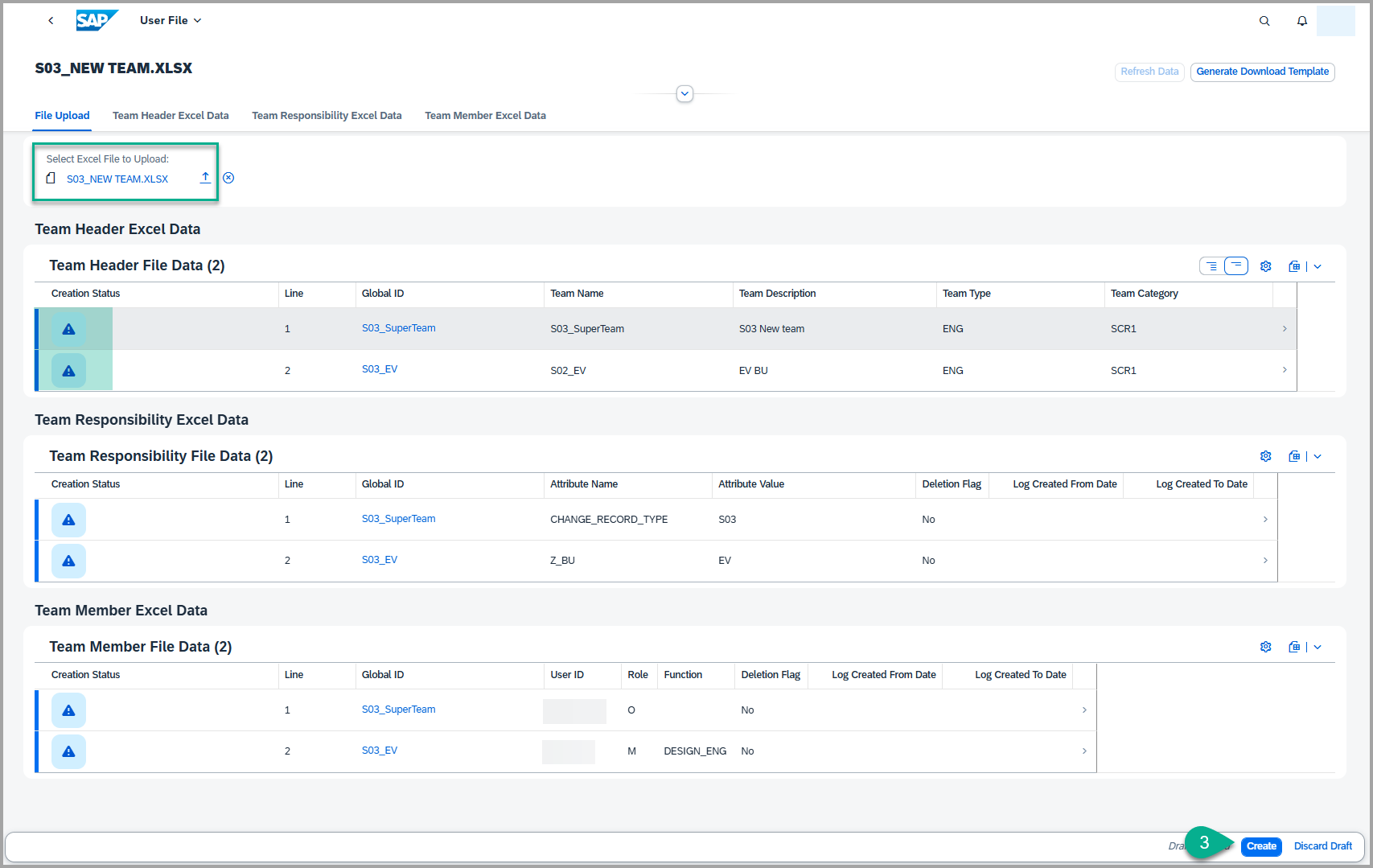Viewport: 1373px width, 868px height.
Task: Switch to Team Responsibility Excel Data tab
Action: pos(327,116)
